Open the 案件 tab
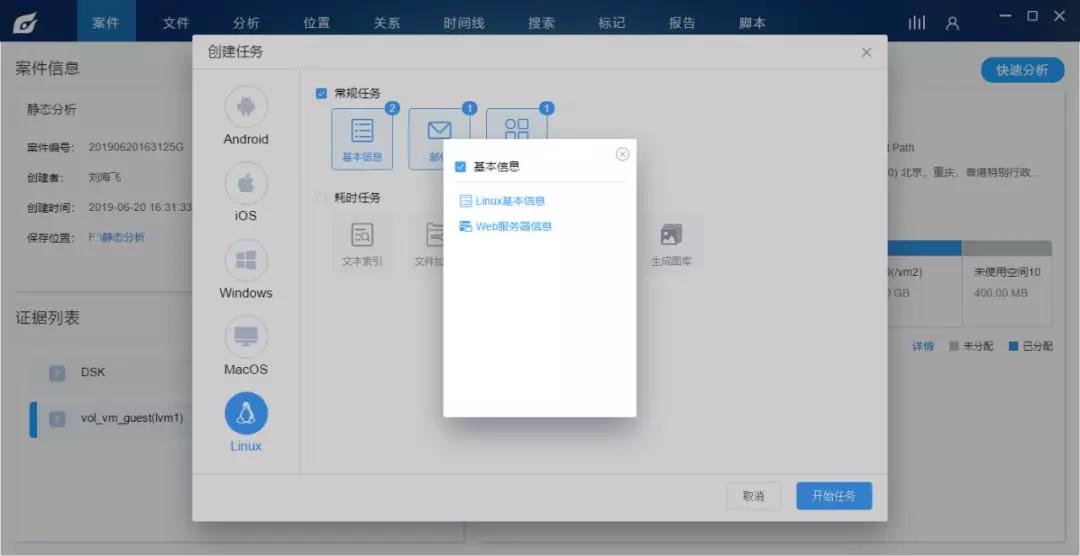 tap(106, 23)
